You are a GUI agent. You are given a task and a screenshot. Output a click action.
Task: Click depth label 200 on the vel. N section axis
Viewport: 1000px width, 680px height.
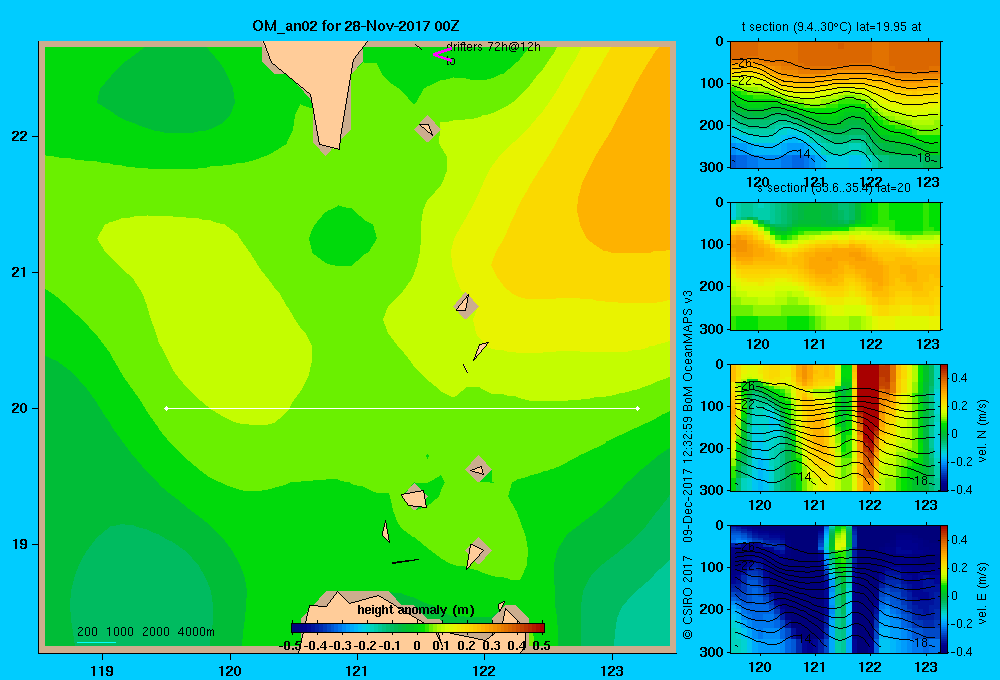[712, 448]
